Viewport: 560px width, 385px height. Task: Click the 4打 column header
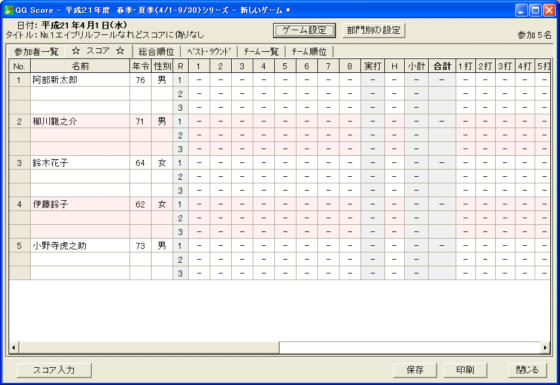point(525,66)
